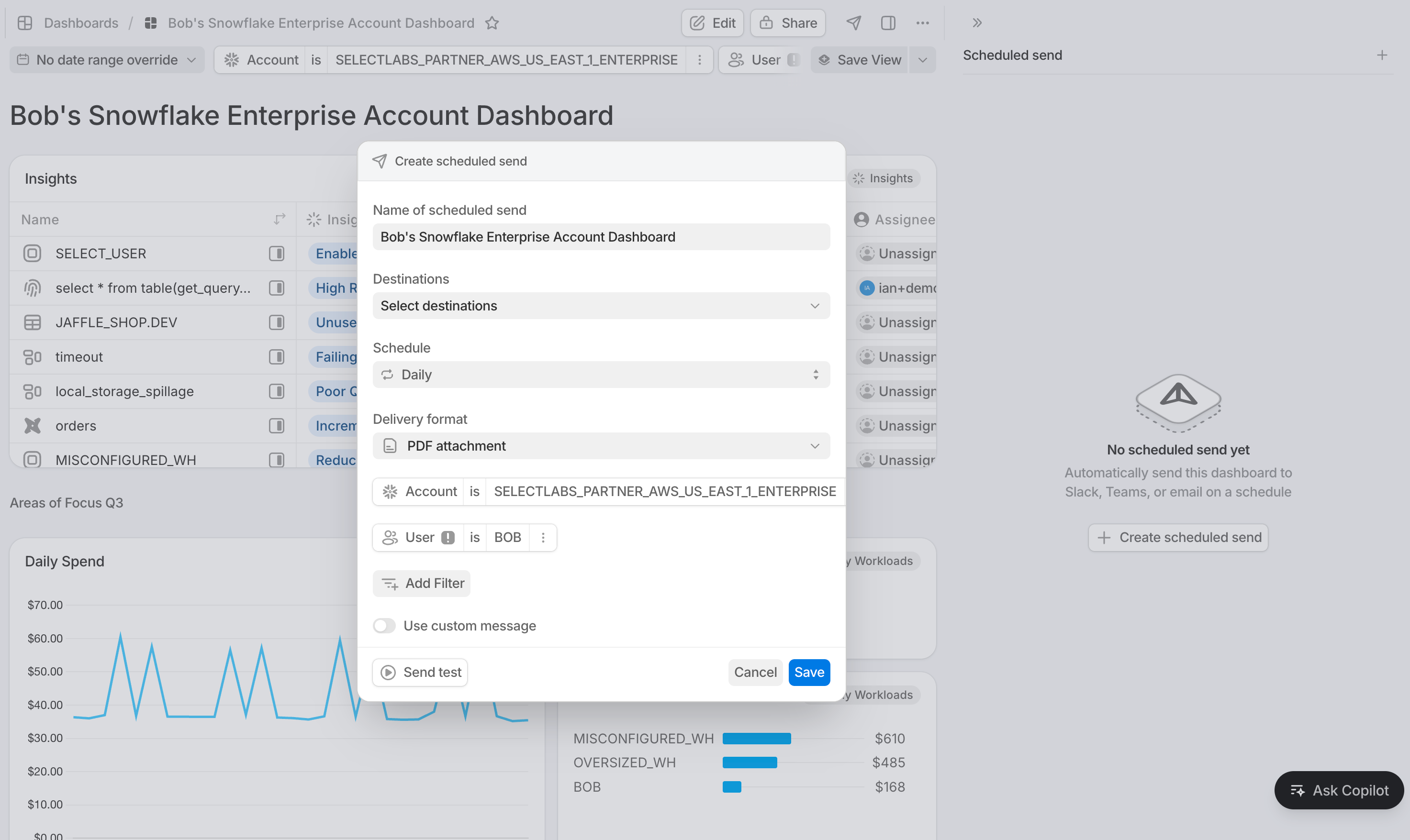Open side peek for local_storage_spillage row

click(x=276, y=391)
